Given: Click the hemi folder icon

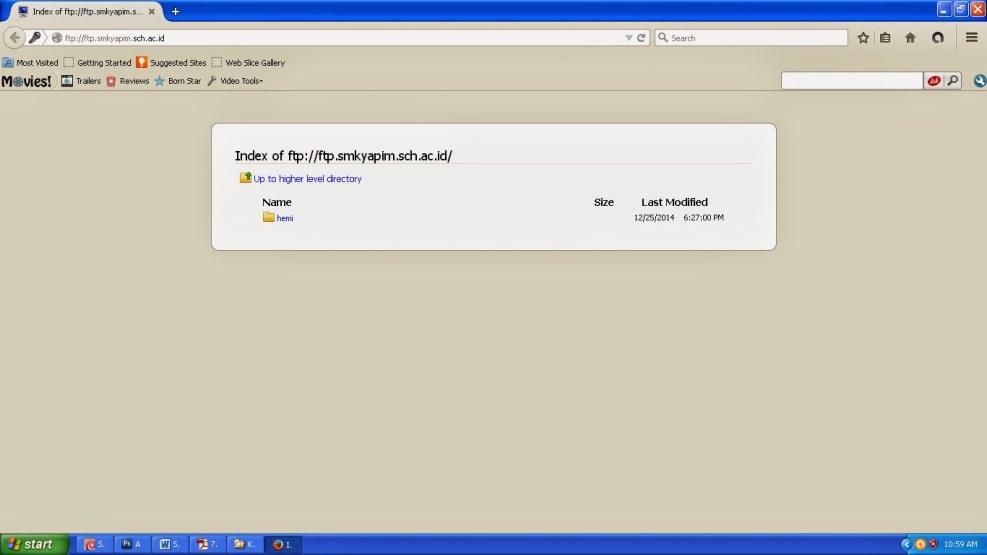Looking at the screenshot, I should (x=269, y=217).
